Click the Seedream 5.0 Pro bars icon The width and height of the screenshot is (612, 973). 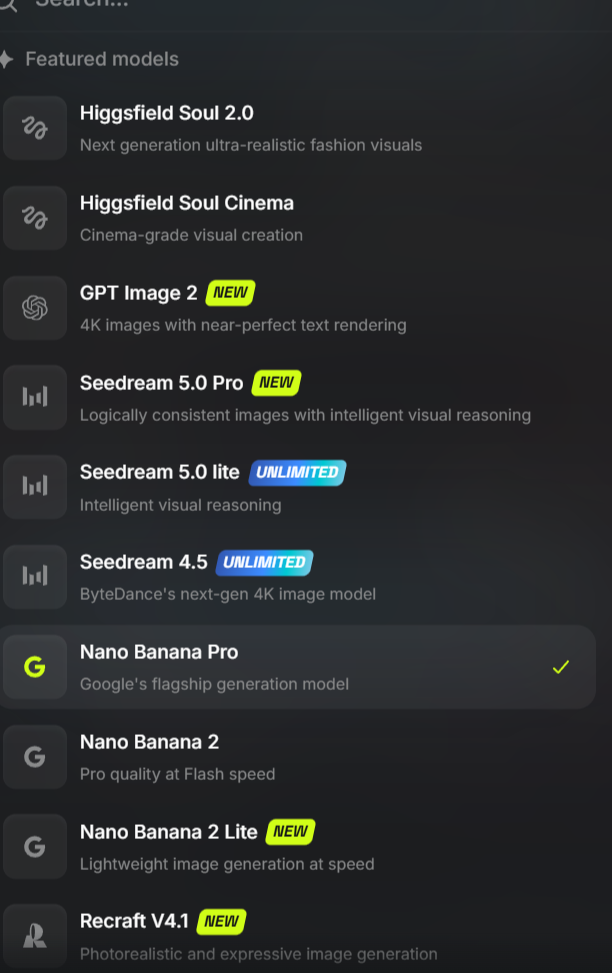(35, 397)
